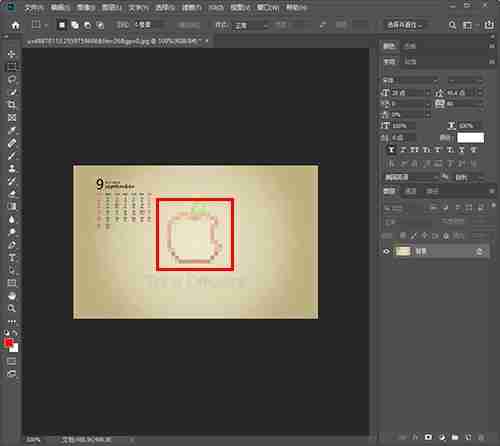Toggle Subscript text style
This screenshot has height=446, width=500.
[450, 150]
